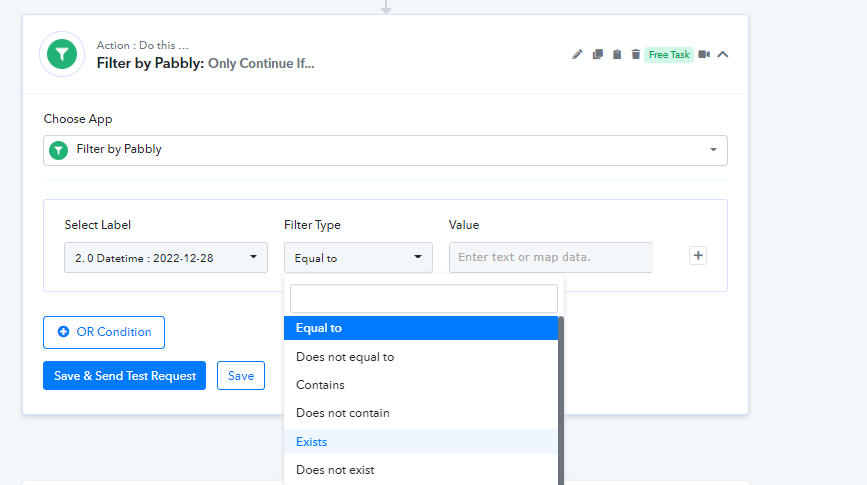The height and width of the screenshot is (485, 867).
Task: Open the Select Label dropdown
Action: pyautogui.click(x=166, y=258)
